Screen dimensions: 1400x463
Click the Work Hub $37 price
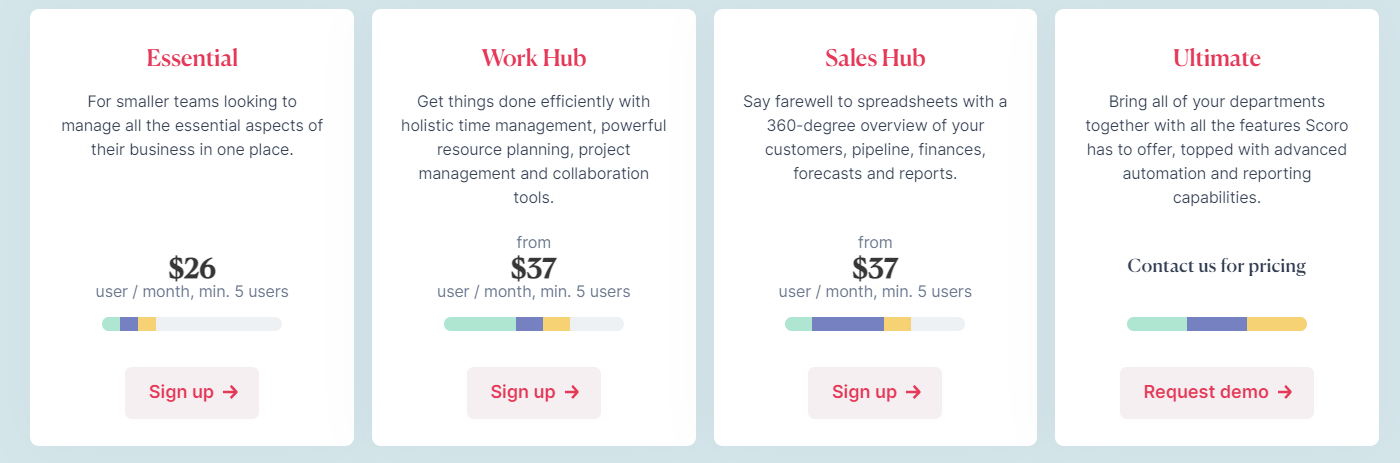coord(534,268)
